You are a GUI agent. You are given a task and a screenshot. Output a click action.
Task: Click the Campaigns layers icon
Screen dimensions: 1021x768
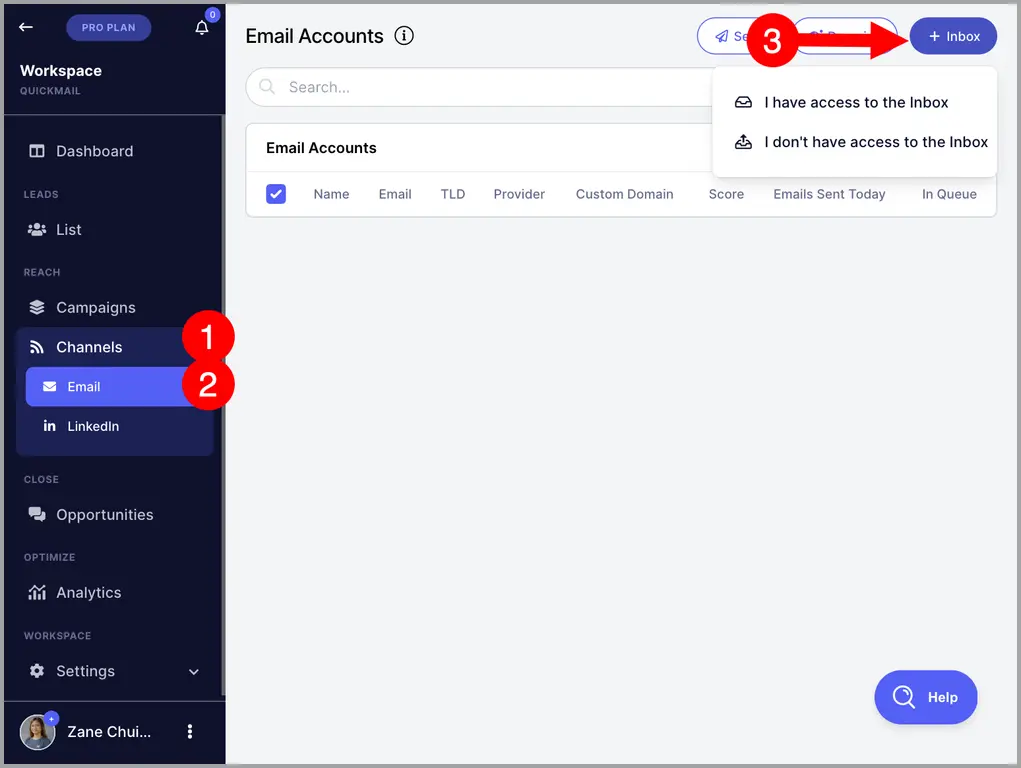click(37, 307)
